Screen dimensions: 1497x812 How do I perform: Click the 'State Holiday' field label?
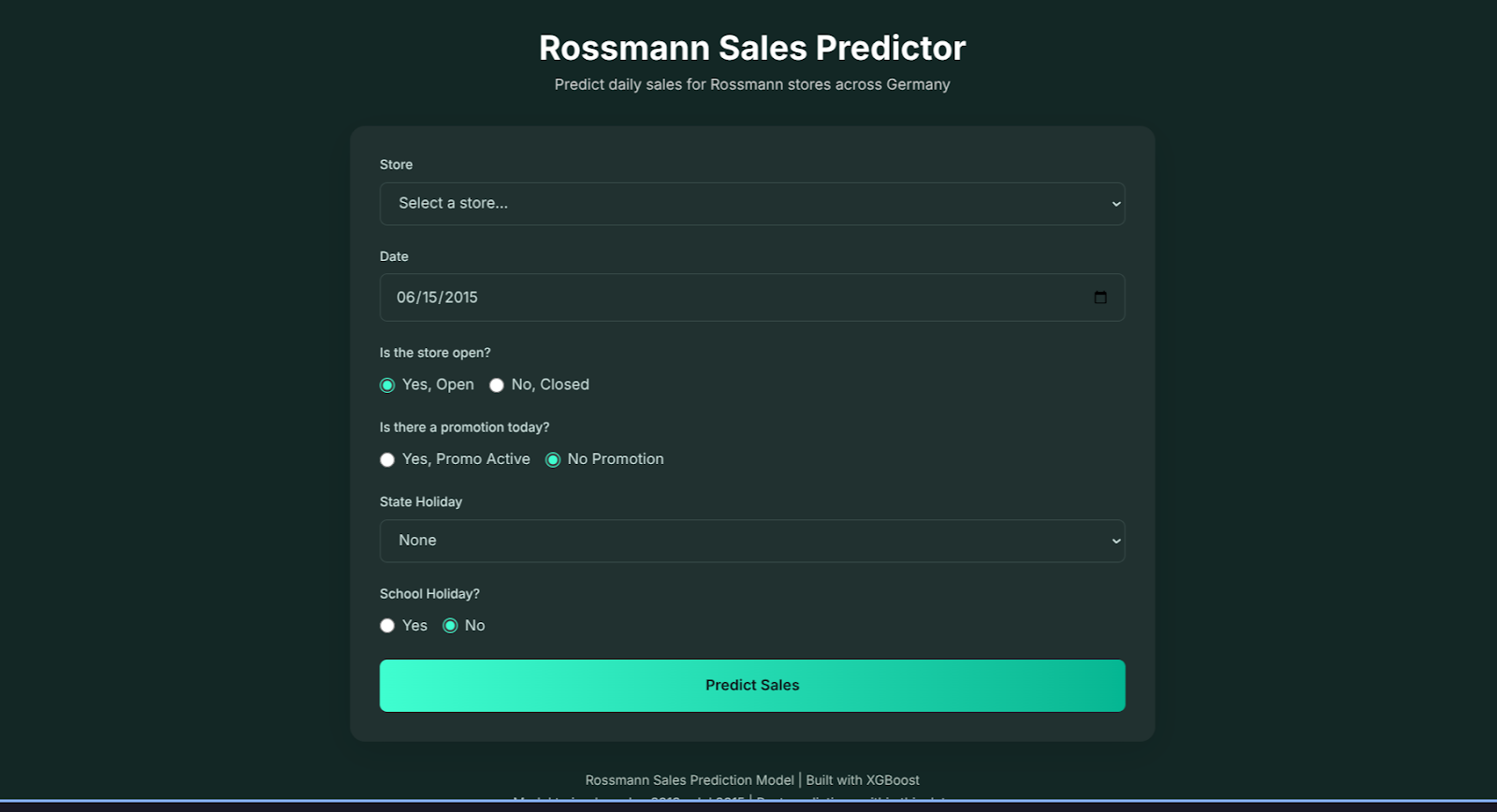pos(421,502)
